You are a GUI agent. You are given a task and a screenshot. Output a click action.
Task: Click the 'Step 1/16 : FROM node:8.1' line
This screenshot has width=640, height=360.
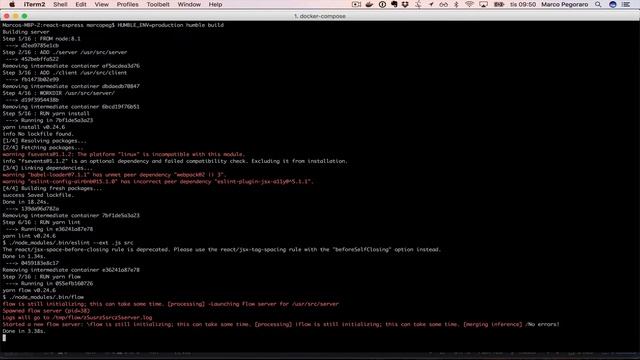click(x=42, y=39)
